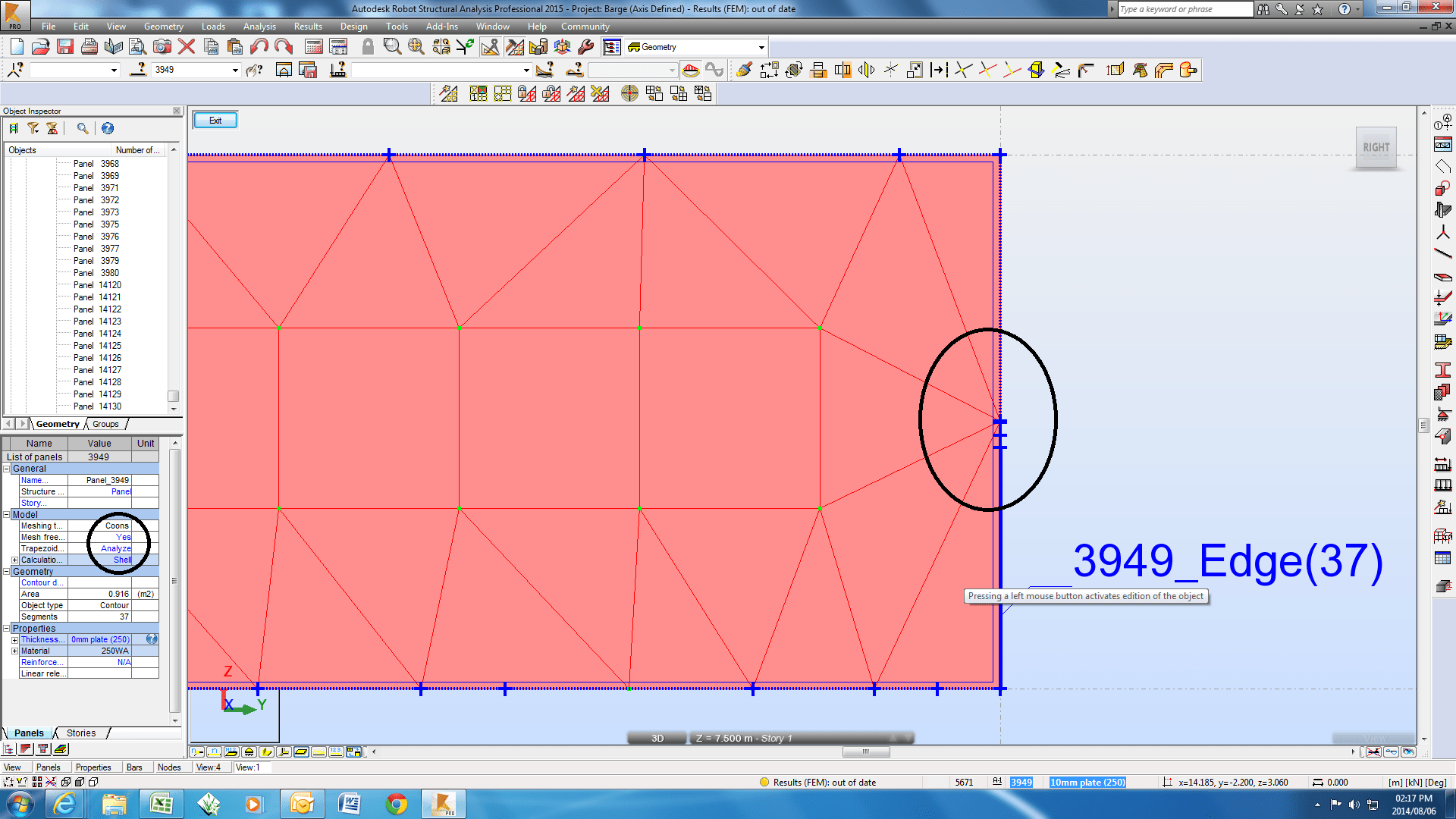The height and width of the screenshot is (819, 1456).
Task: Open the Geometry menu
Action: click(x=164, y=27)
